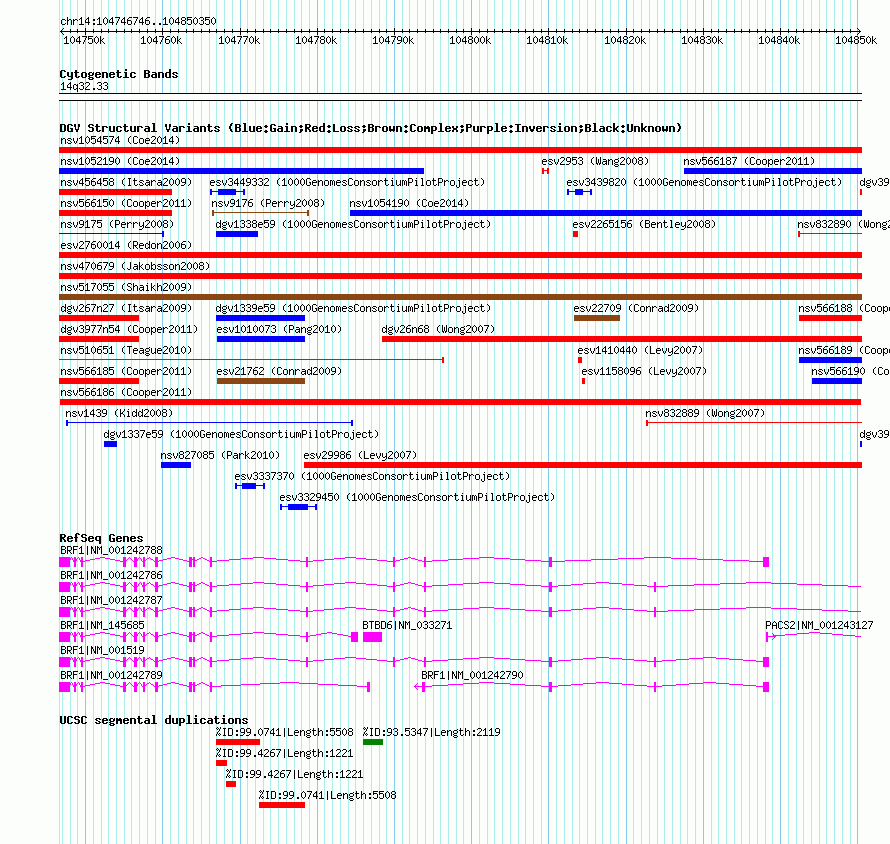
Task: Select the esv22709 (Conrad2009) label
Action: tap(636, 308)
